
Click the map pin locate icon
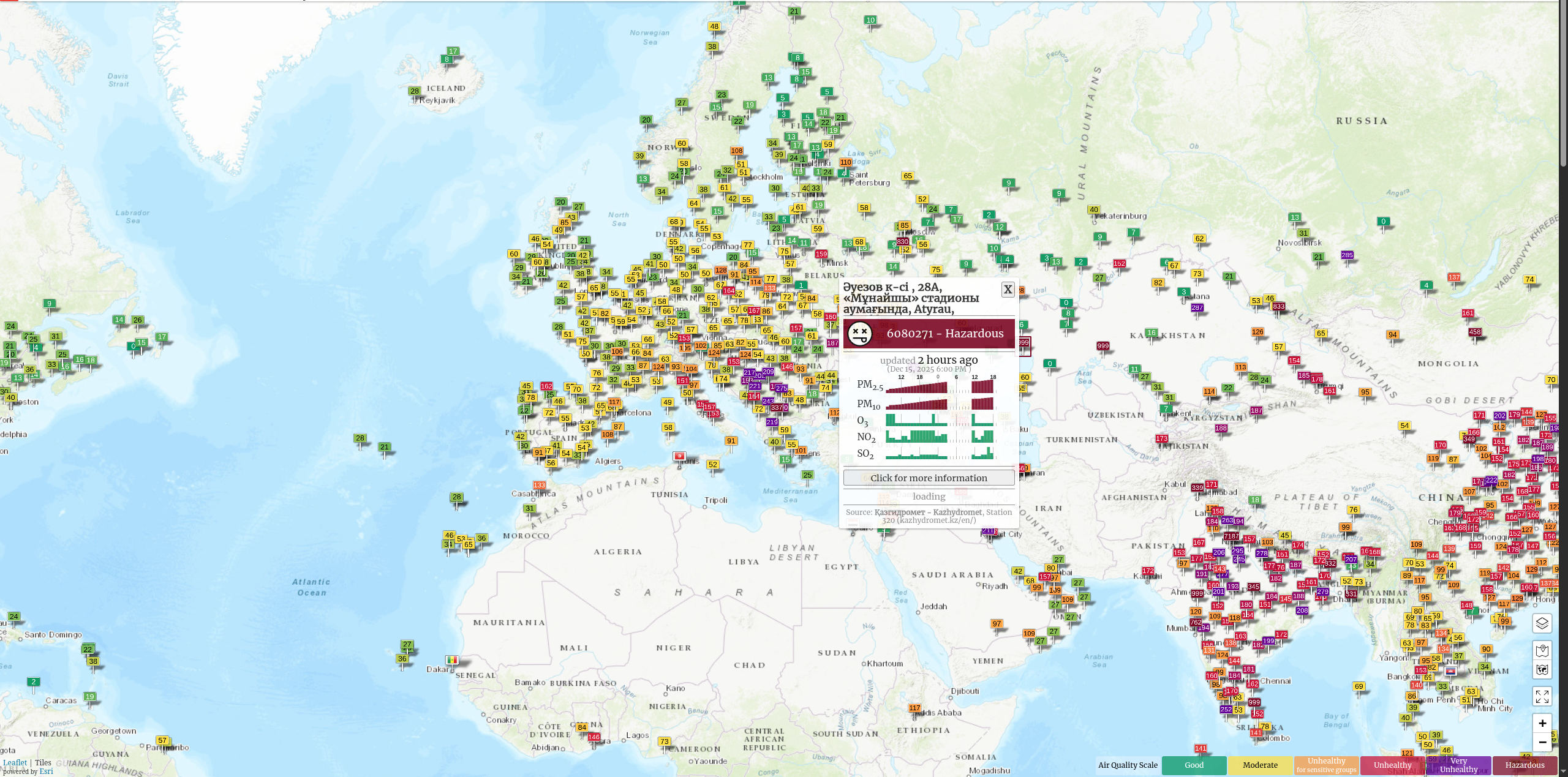pos(1542,650)
